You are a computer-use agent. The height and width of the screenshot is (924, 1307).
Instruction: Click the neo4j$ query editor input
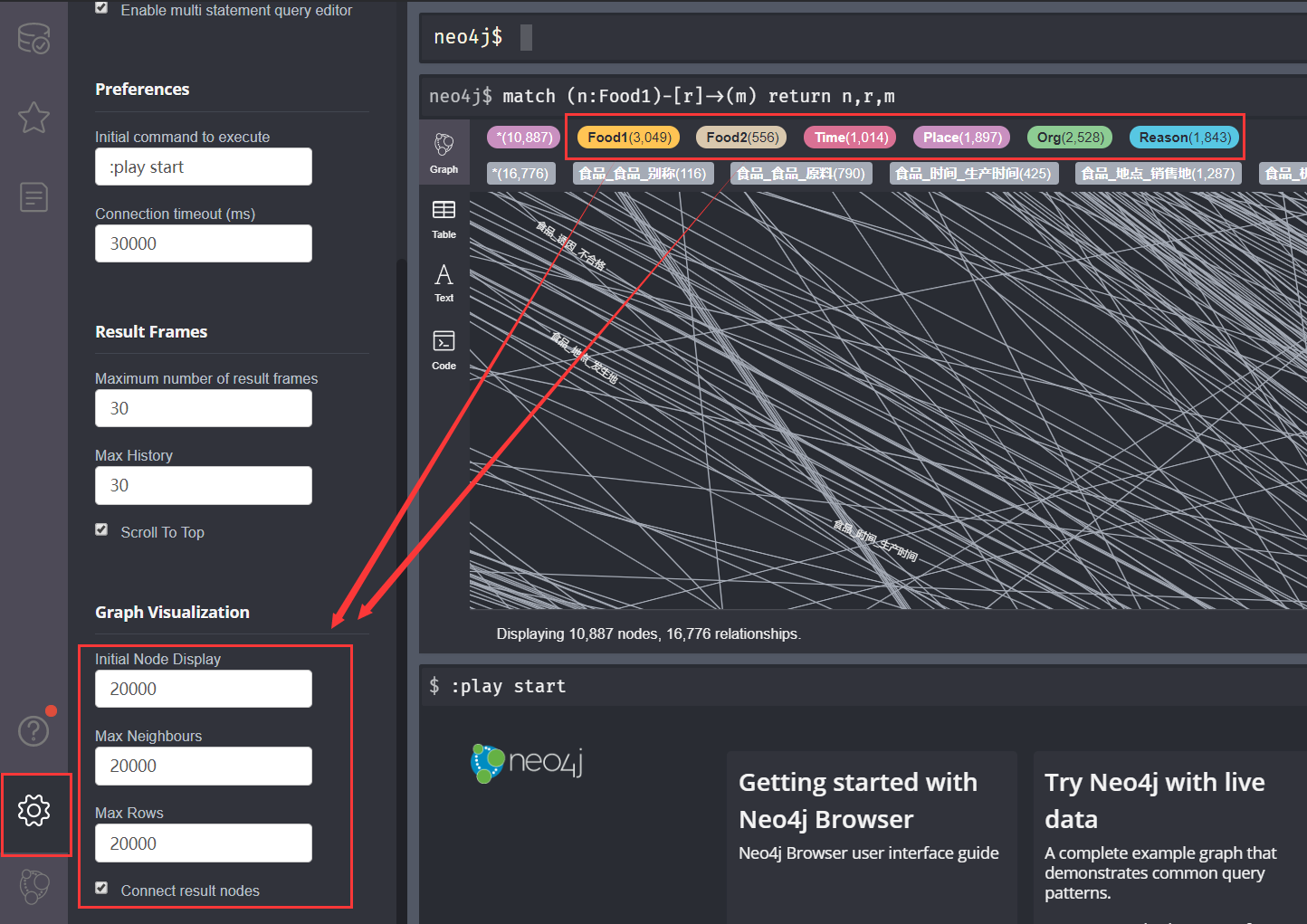coord(864,37)
